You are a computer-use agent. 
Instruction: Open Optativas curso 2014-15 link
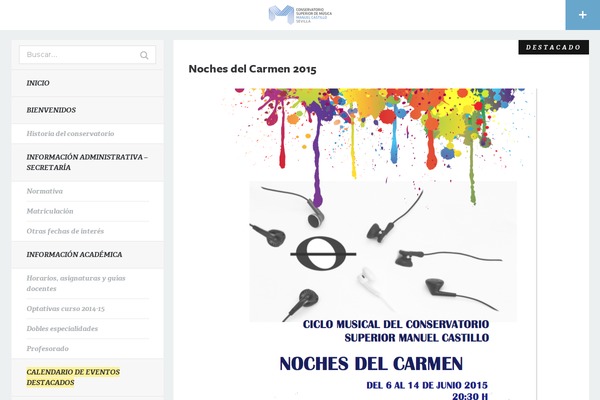pyautogui.click(x=65, y=309)
